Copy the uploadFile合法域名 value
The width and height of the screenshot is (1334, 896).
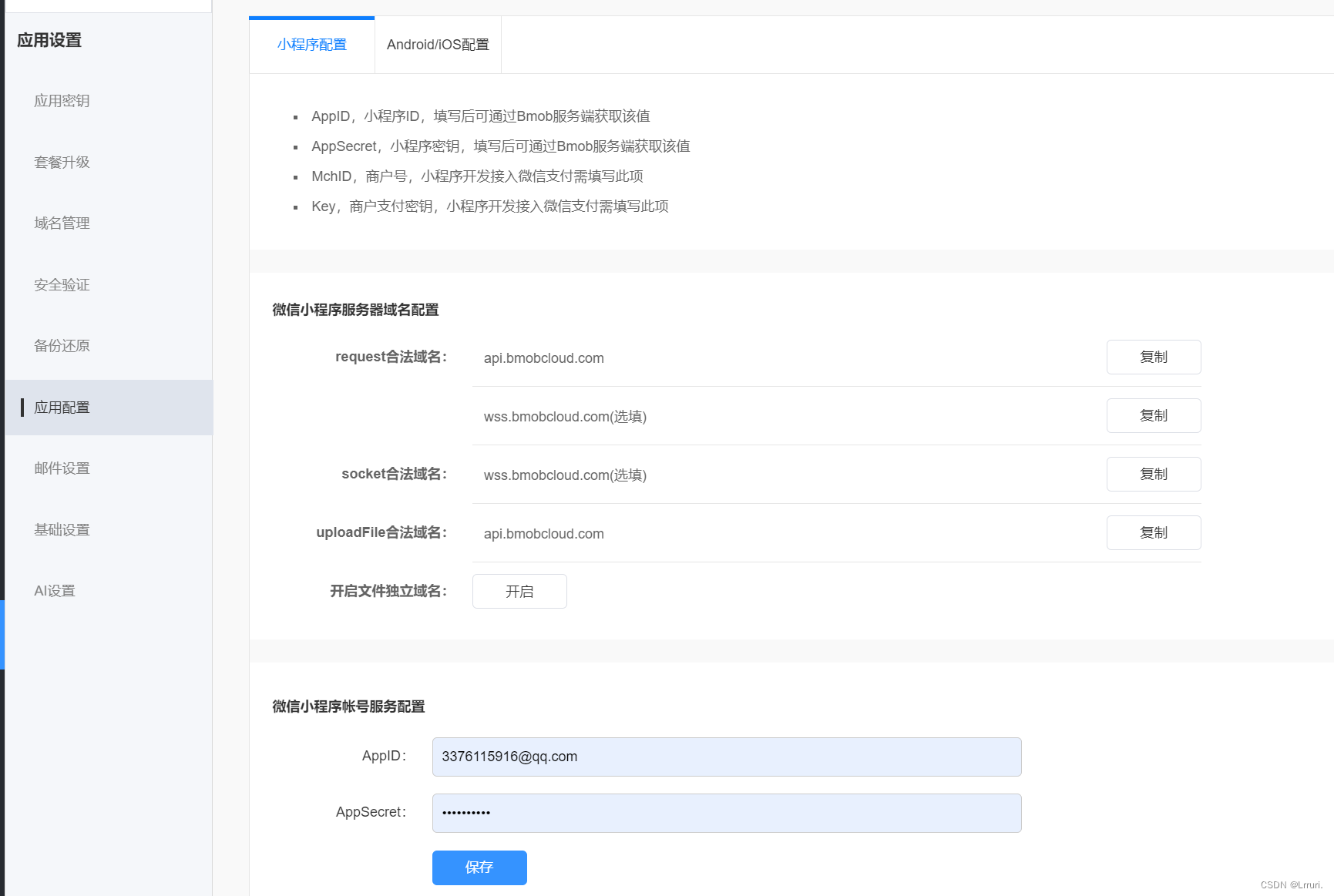tap(1153, 532)
